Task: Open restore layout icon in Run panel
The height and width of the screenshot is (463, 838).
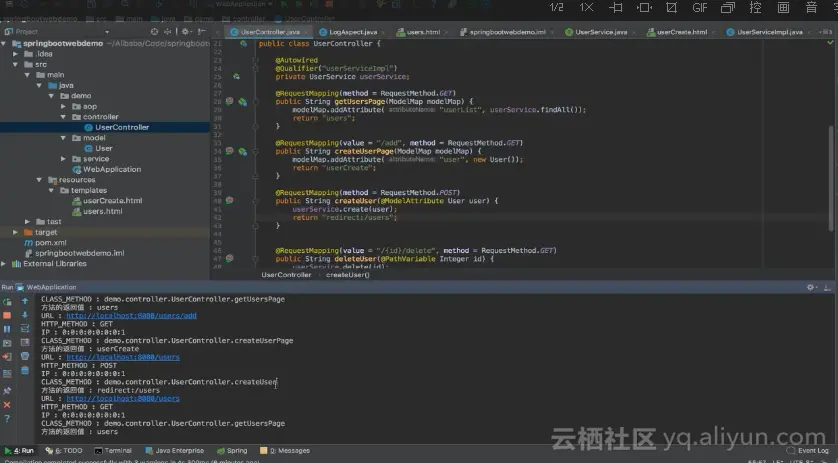Action: (7, 373)
